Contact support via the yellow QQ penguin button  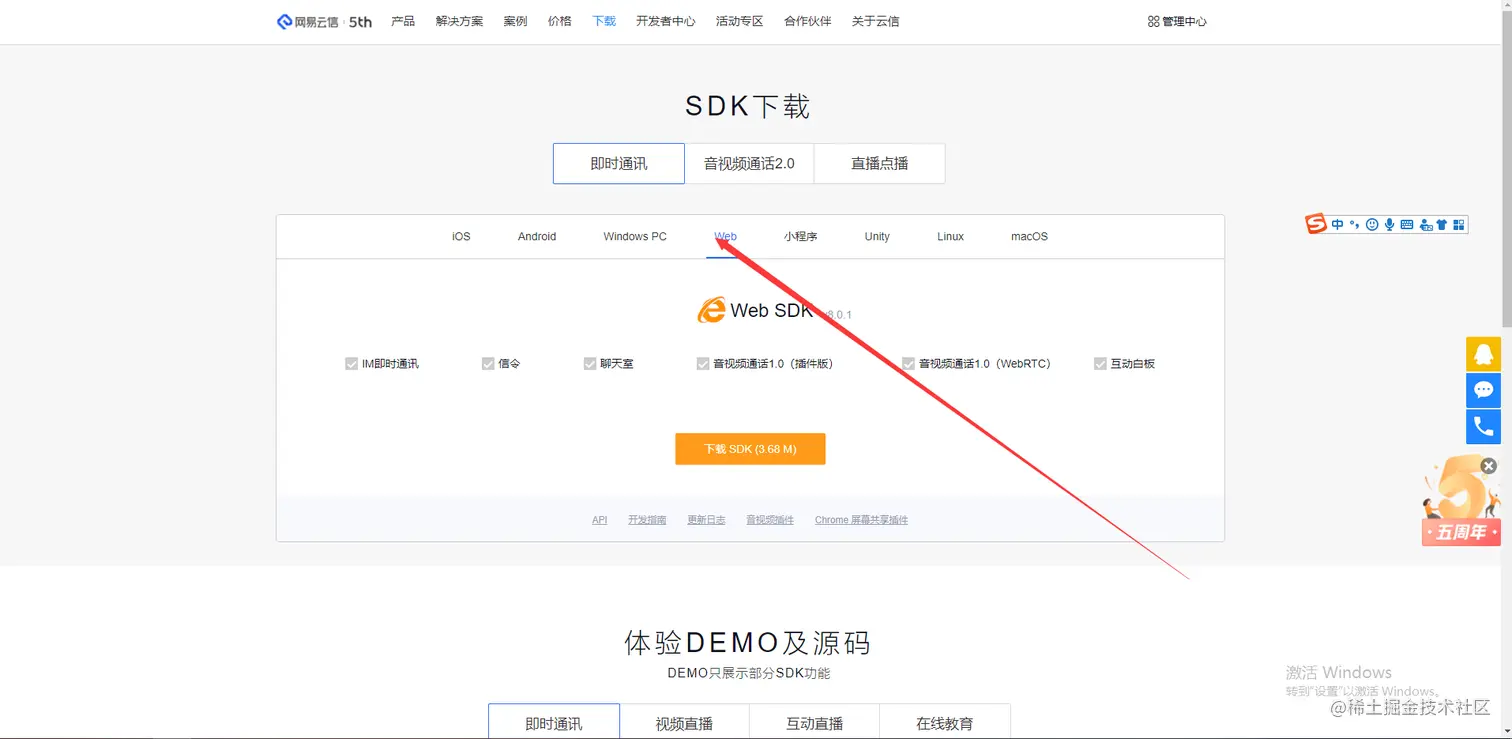1483,354
